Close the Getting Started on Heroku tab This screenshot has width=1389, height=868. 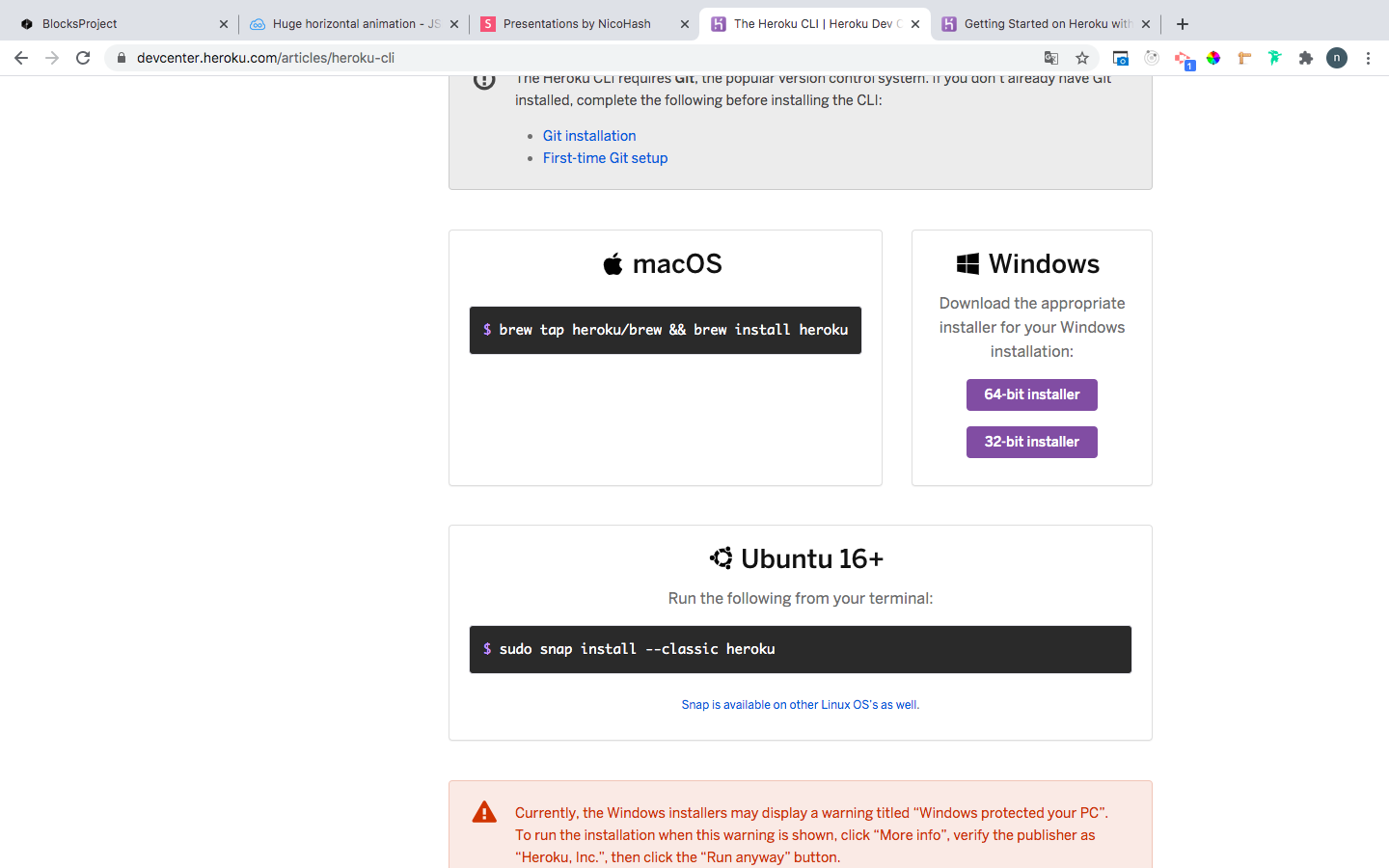[1146, 24]
